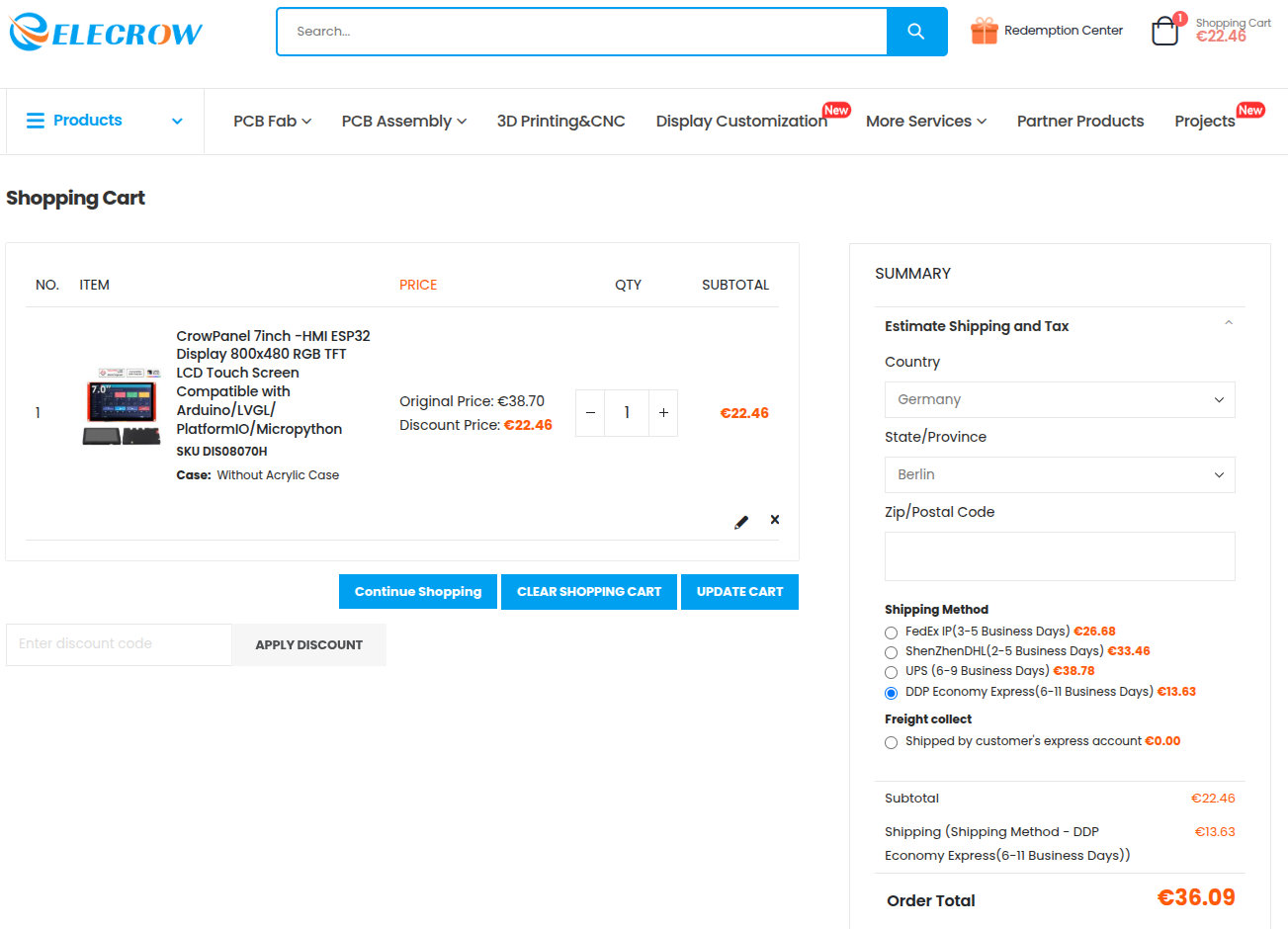The height and width of the screenshot is (929, 1288).
Task: Increase quantity with plus button
Action: pos(663,413)
